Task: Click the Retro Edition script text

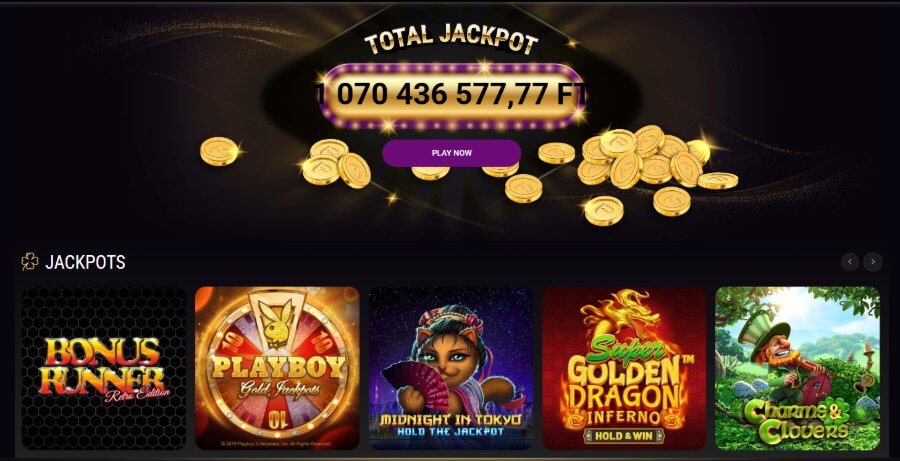Action: [137, 393]
